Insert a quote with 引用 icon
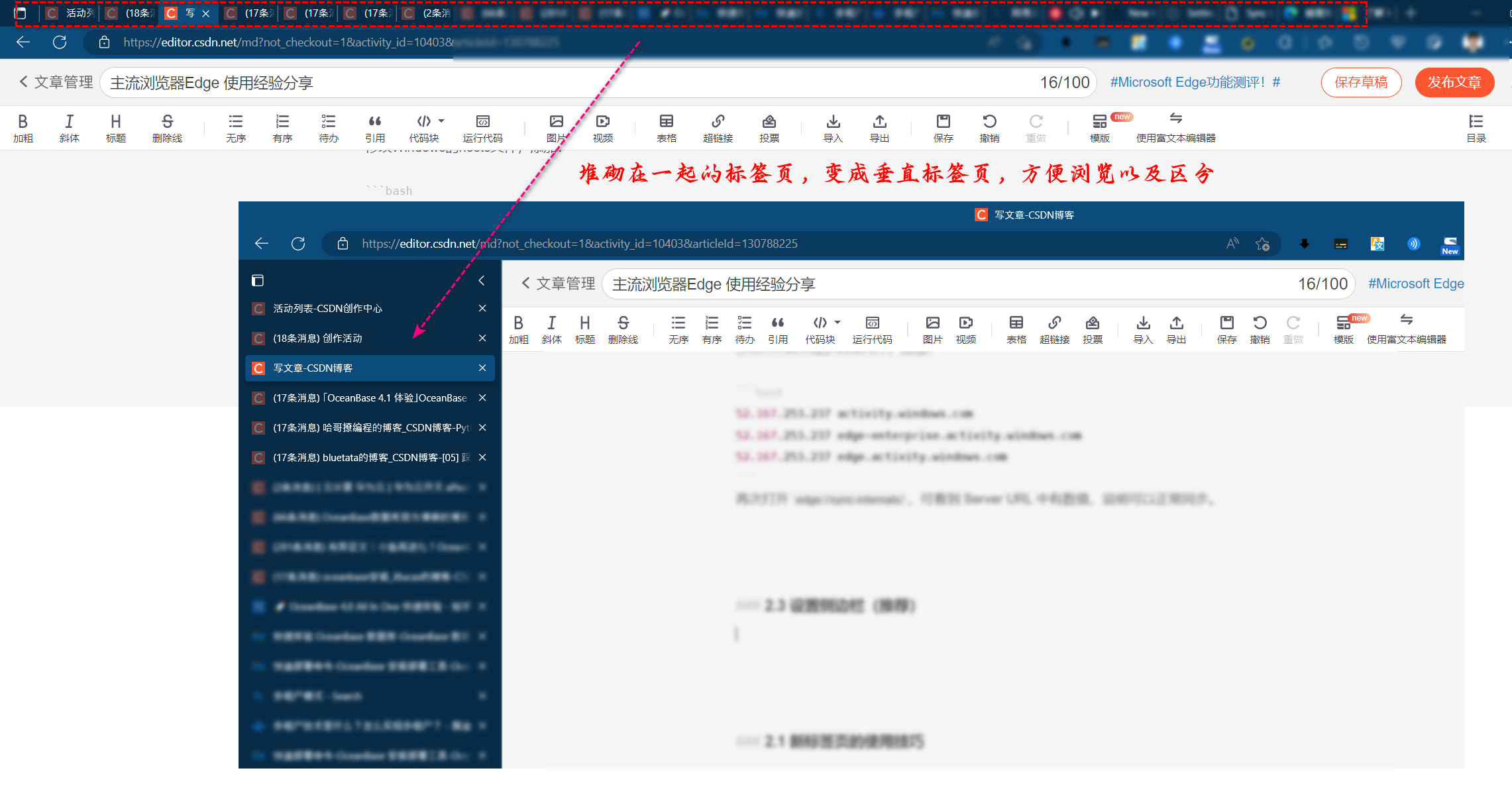The image size is (1512, 797). tap(374, 122)
